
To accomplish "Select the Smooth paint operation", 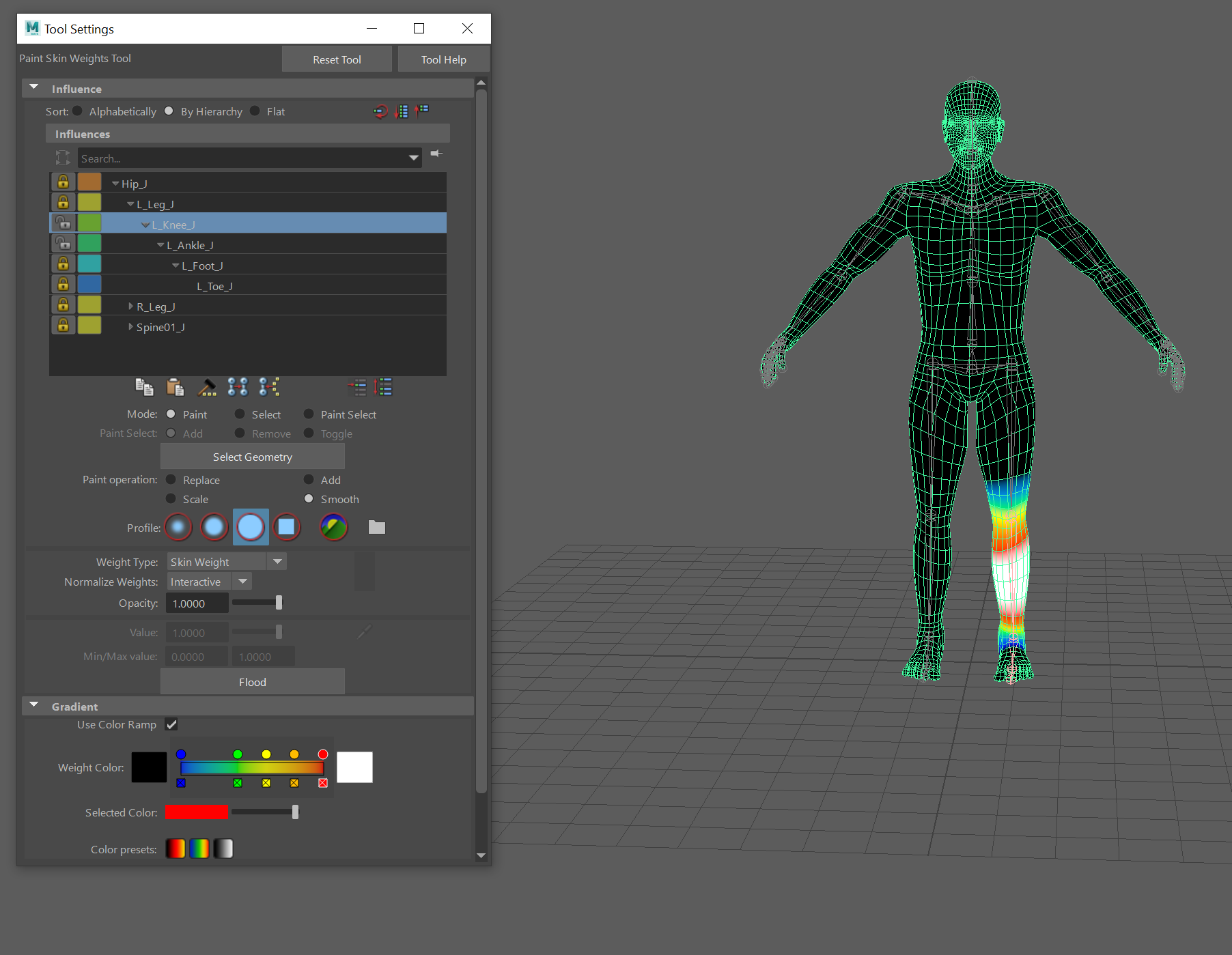I will (309, 499).
